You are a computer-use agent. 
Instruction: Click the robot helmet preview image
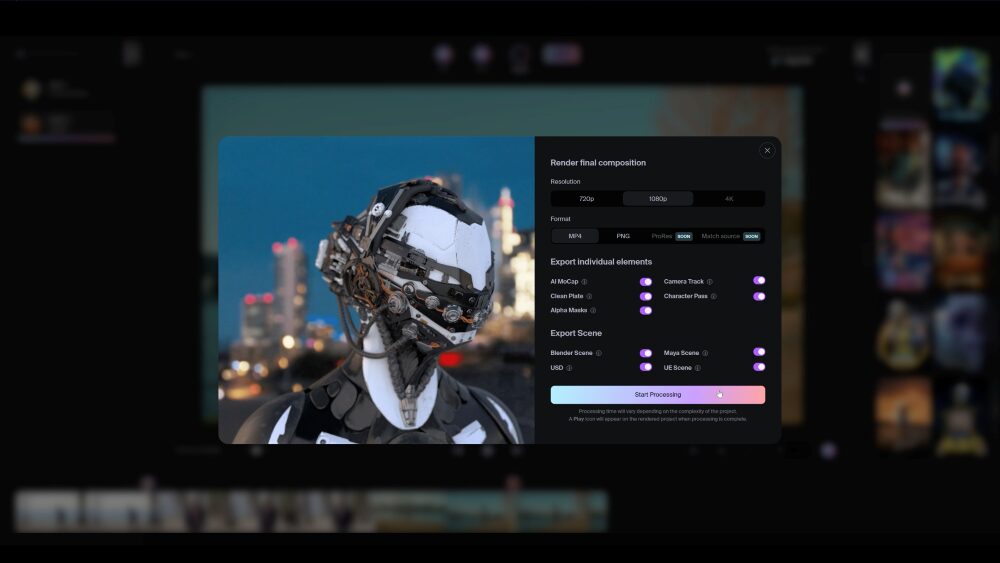point(376,290)
